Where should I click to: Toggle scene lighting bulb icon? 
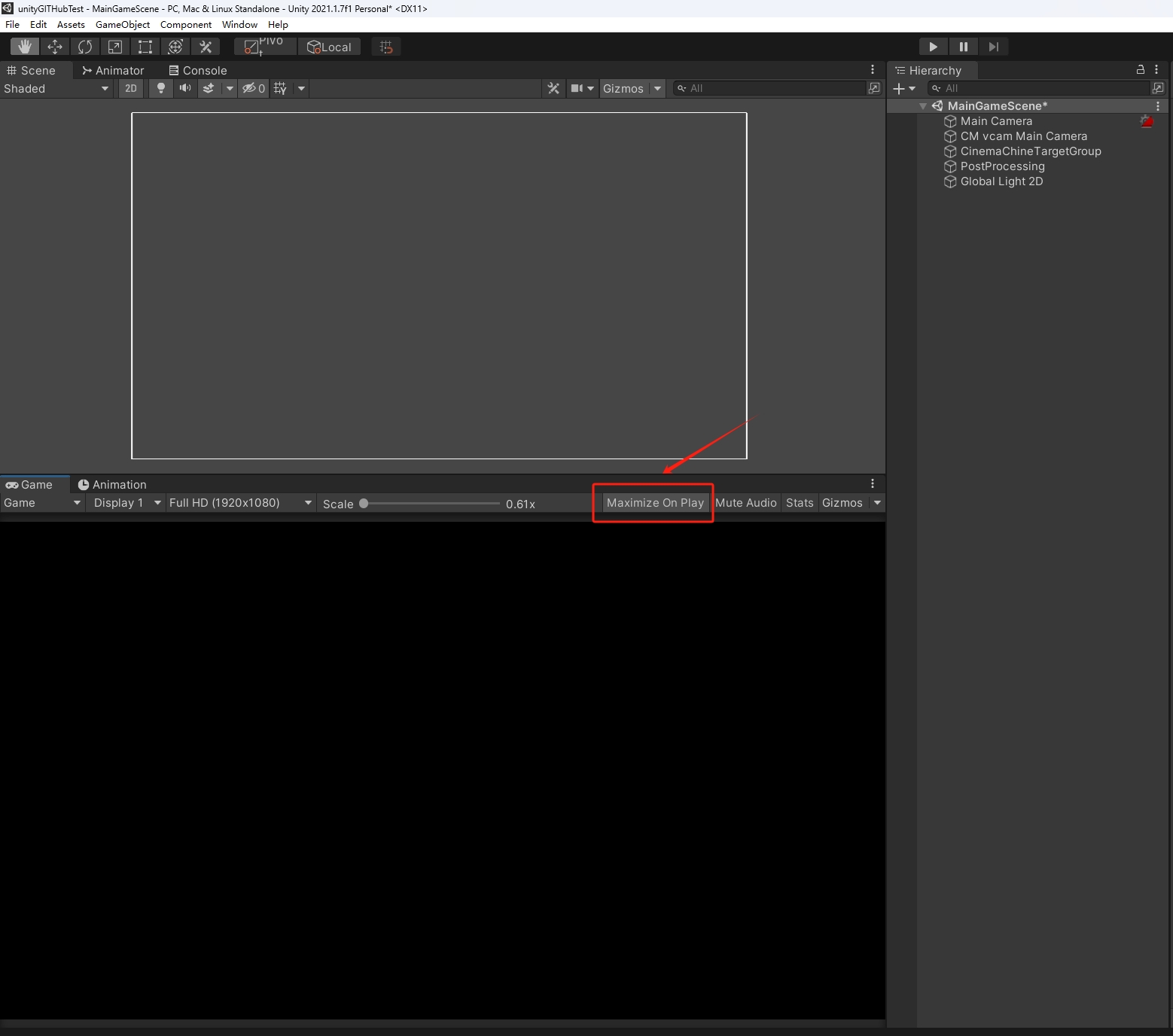[x=160, y=88]
